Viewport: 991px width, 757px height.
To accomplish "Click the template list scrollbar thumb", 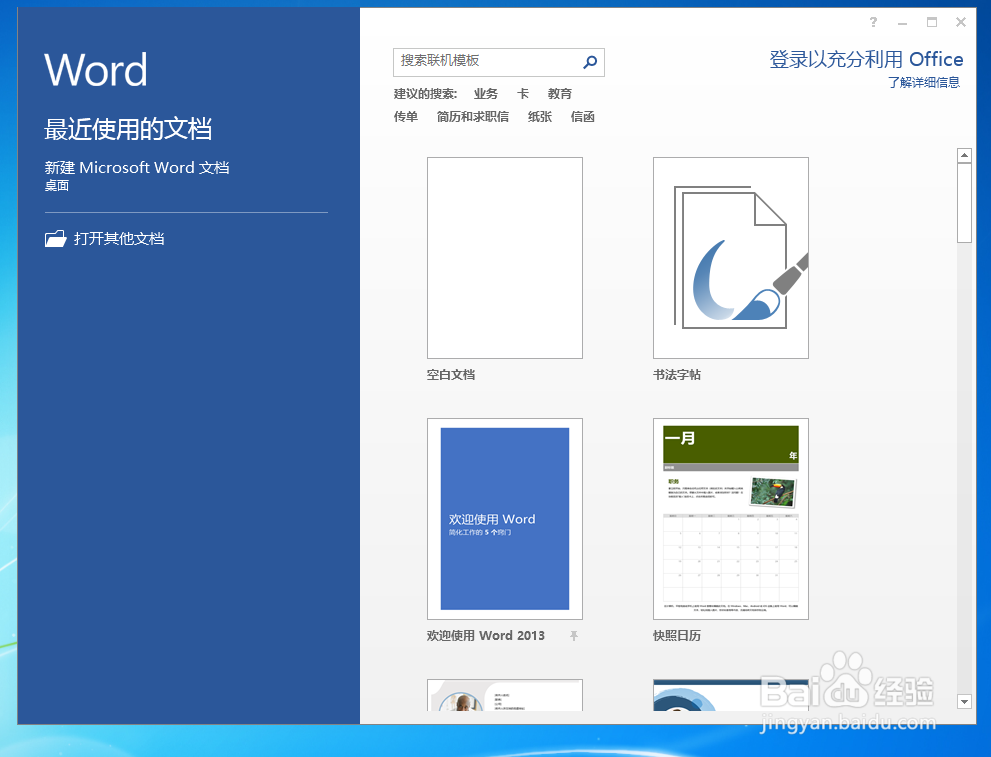I will pos(964,203).
